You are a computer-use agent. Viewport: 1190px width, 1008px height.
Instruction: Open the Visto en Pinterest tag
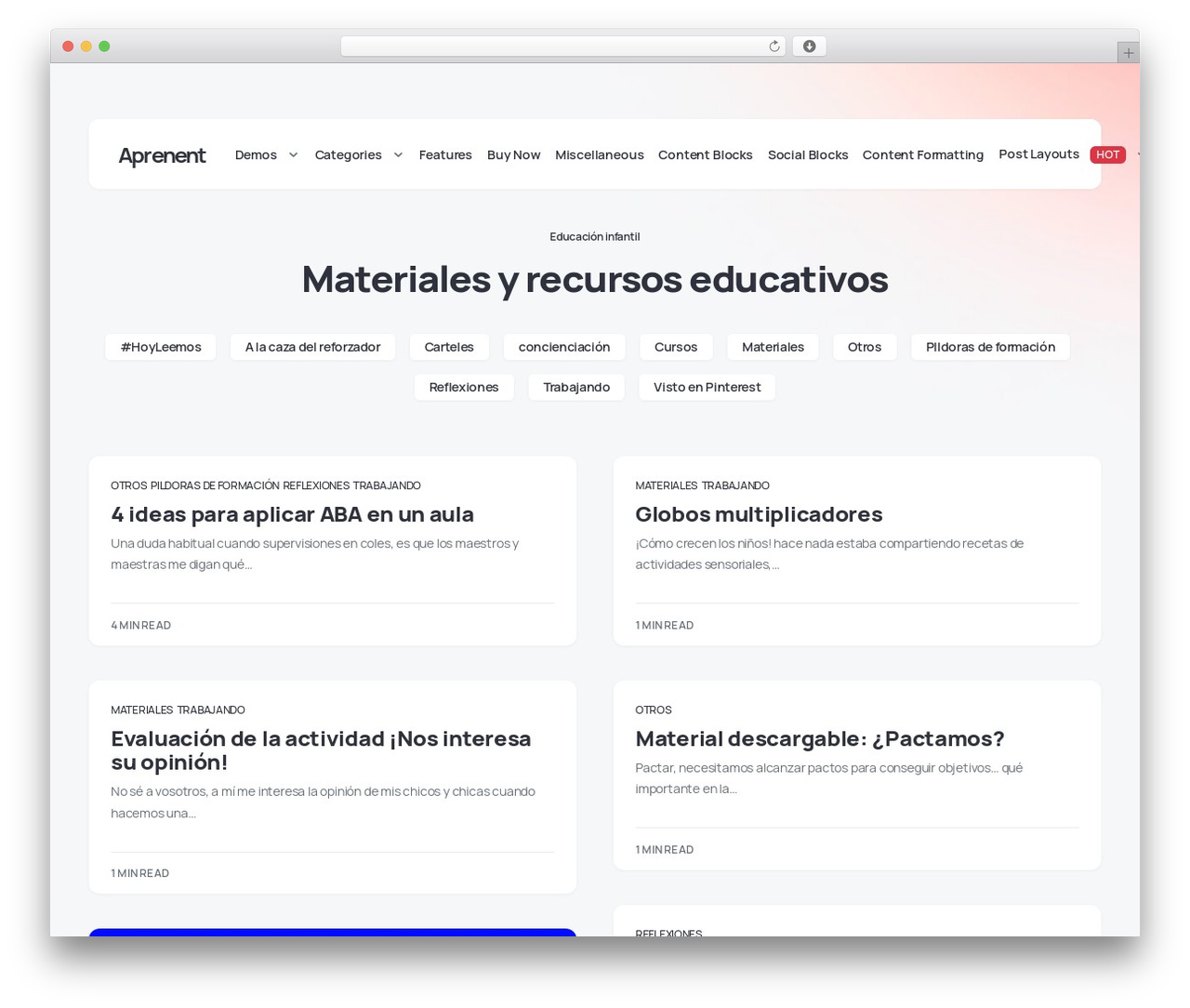pos(707,387)
